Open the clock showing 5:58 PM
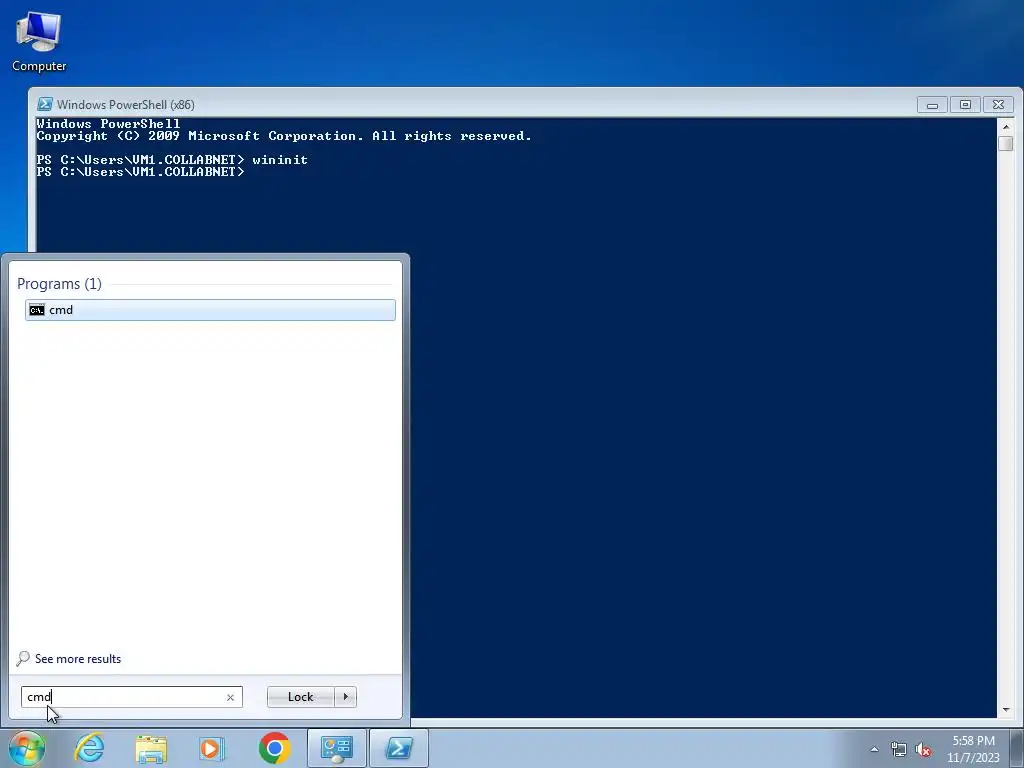This screenshot has width=1024, height=768. [974, 749]
